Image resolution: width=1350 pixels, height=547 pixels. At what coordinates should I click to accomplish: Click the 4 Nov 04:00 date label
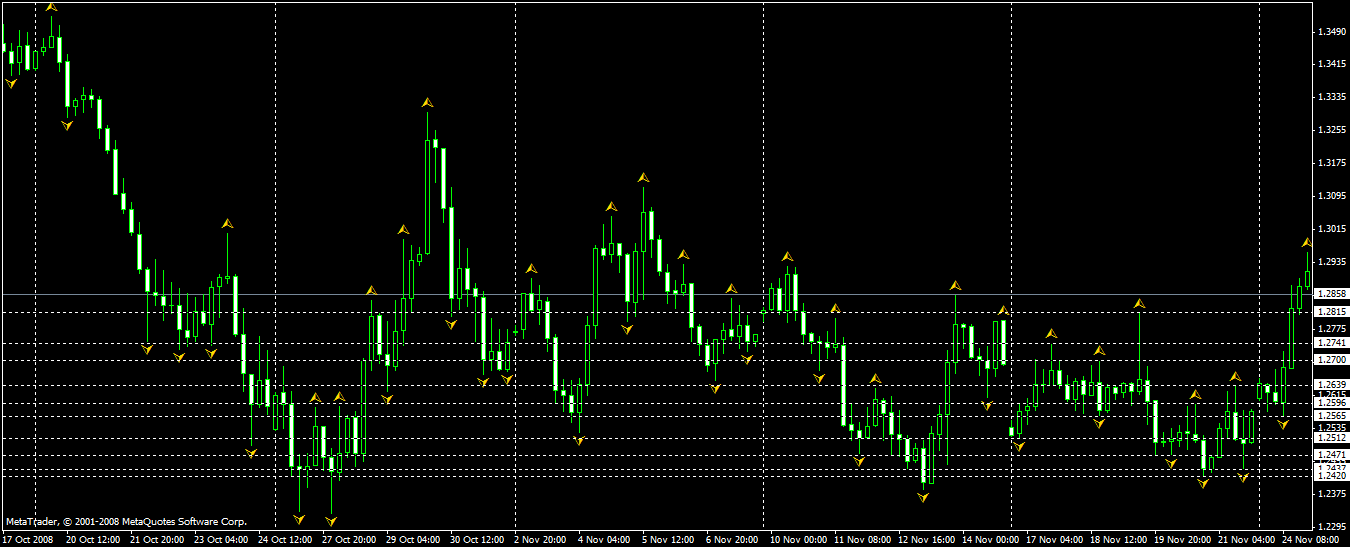click(604, 540)
